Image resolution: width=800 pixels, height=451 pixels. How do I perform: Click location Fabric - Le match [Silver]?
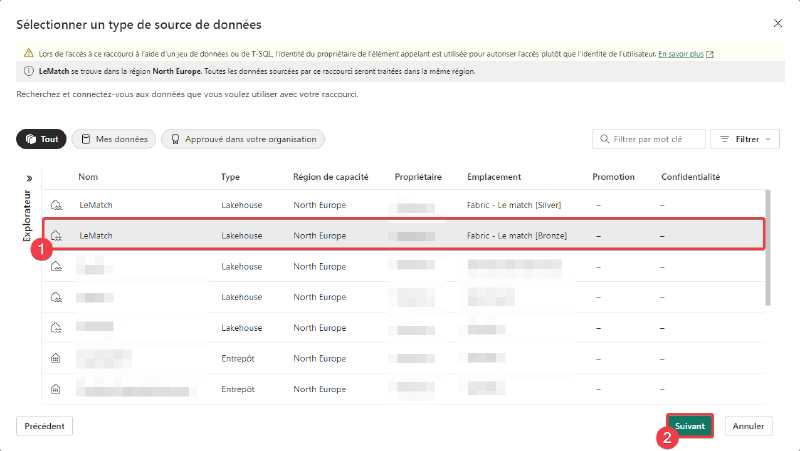514,205
